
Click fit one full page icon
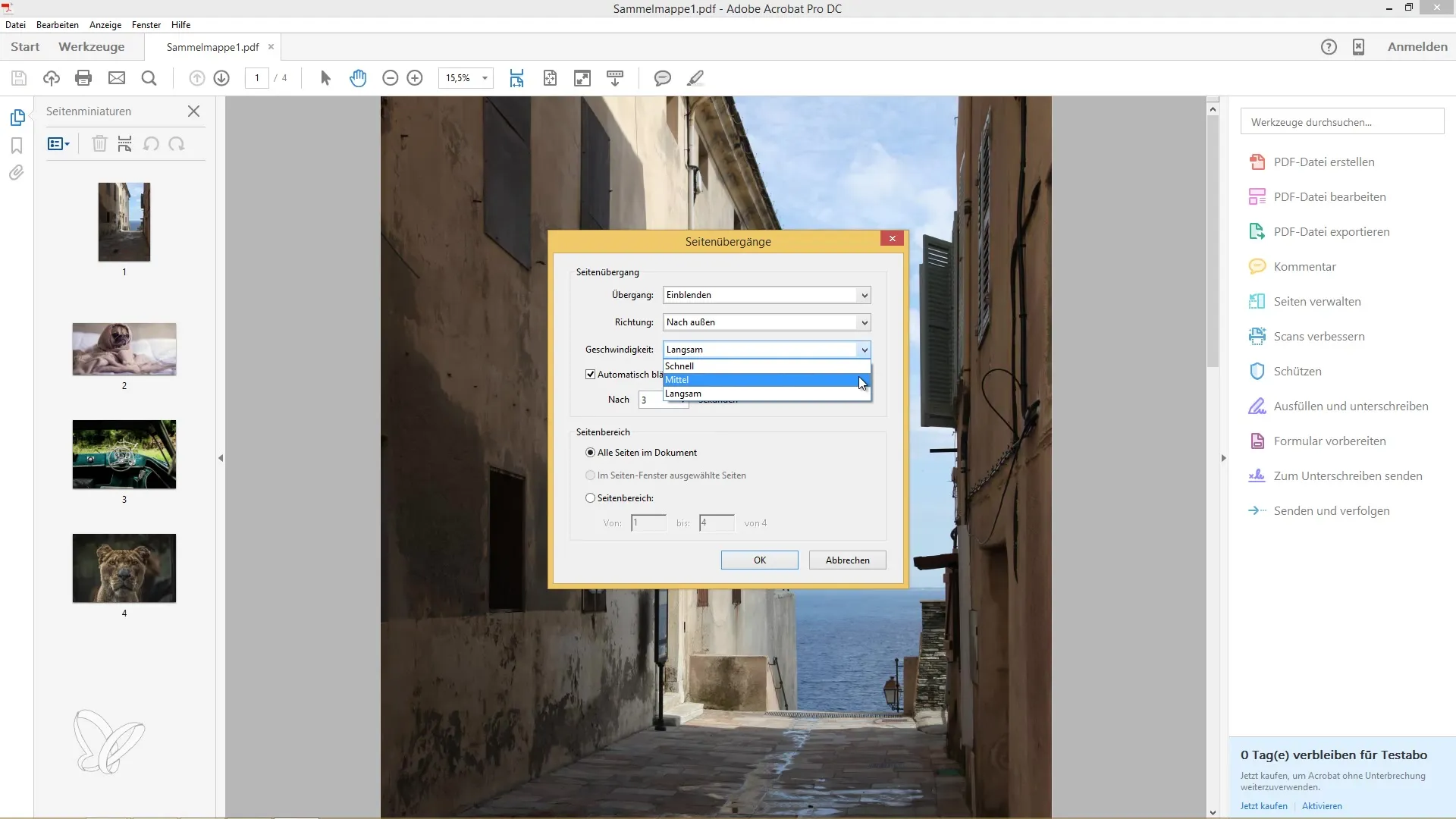click(x=550, y=78)
